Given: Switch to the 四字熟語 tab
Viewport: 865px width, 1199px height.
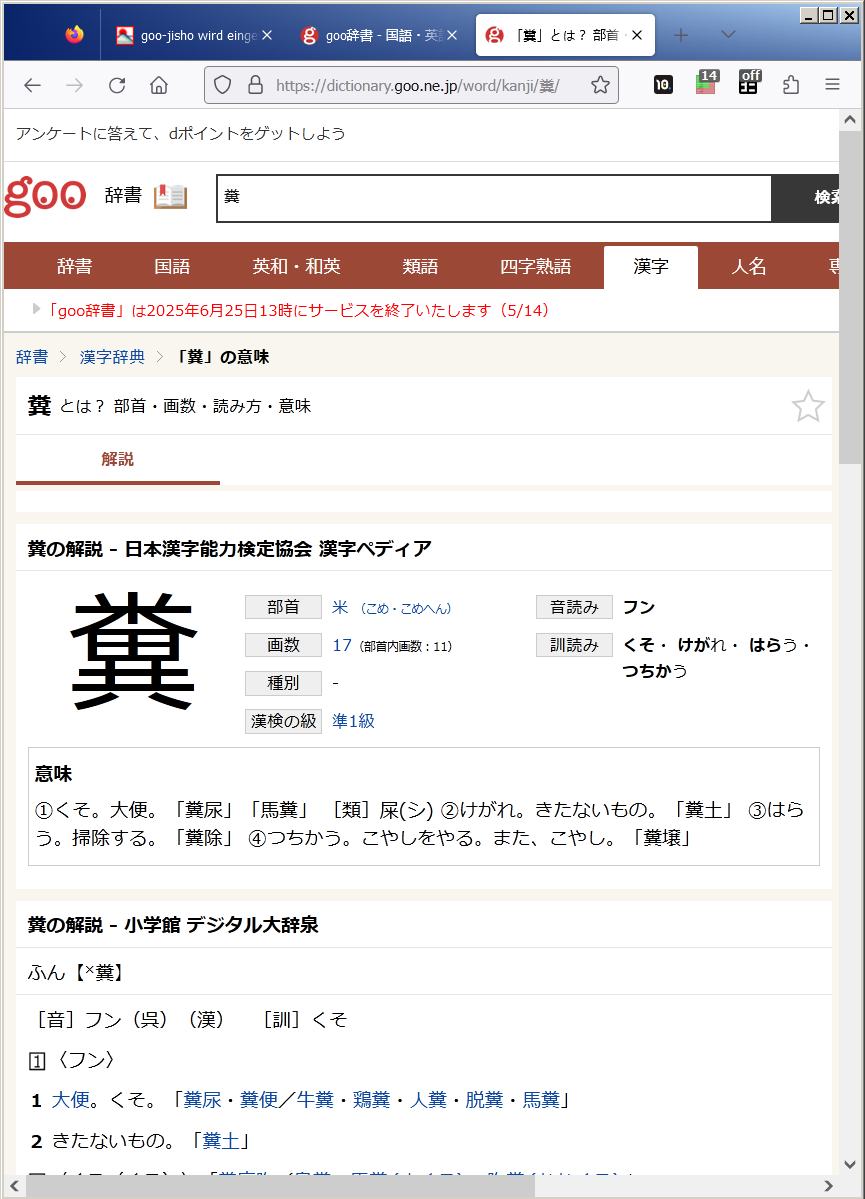Looking at the screenshot, I should pos(535,267).
